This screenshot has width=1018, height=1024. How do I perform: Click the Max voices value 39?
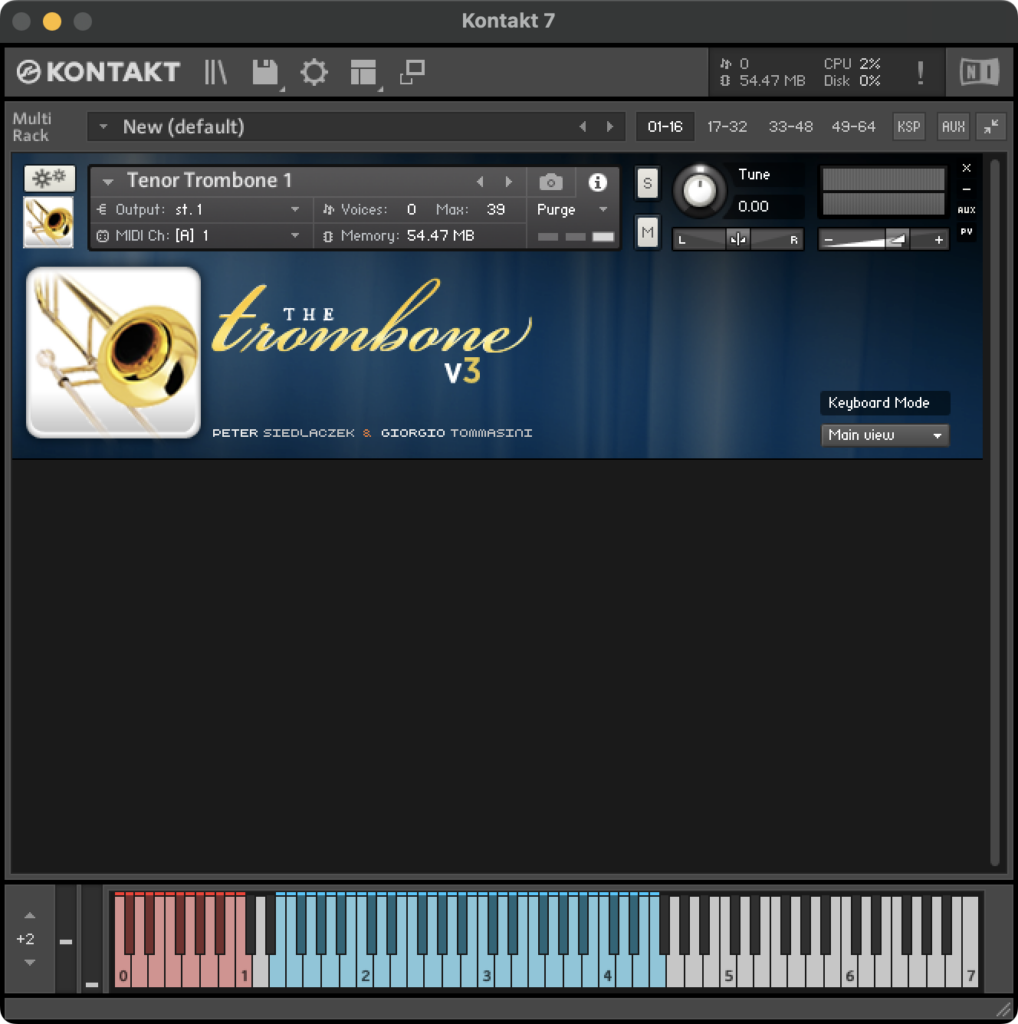point(496,210)
